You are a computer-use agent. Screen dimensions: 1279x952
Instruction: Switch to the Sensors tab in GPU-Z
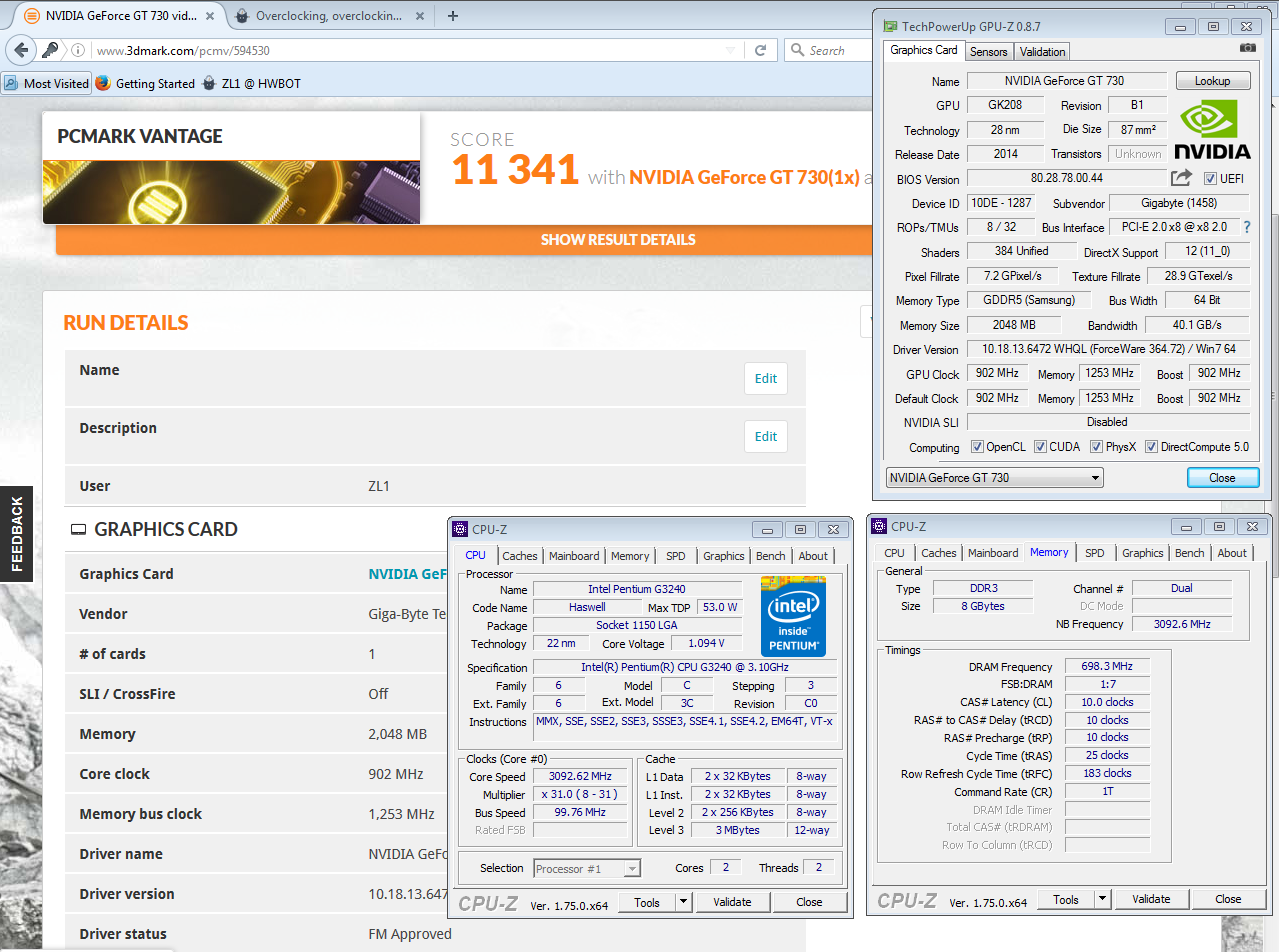[989, 51]
